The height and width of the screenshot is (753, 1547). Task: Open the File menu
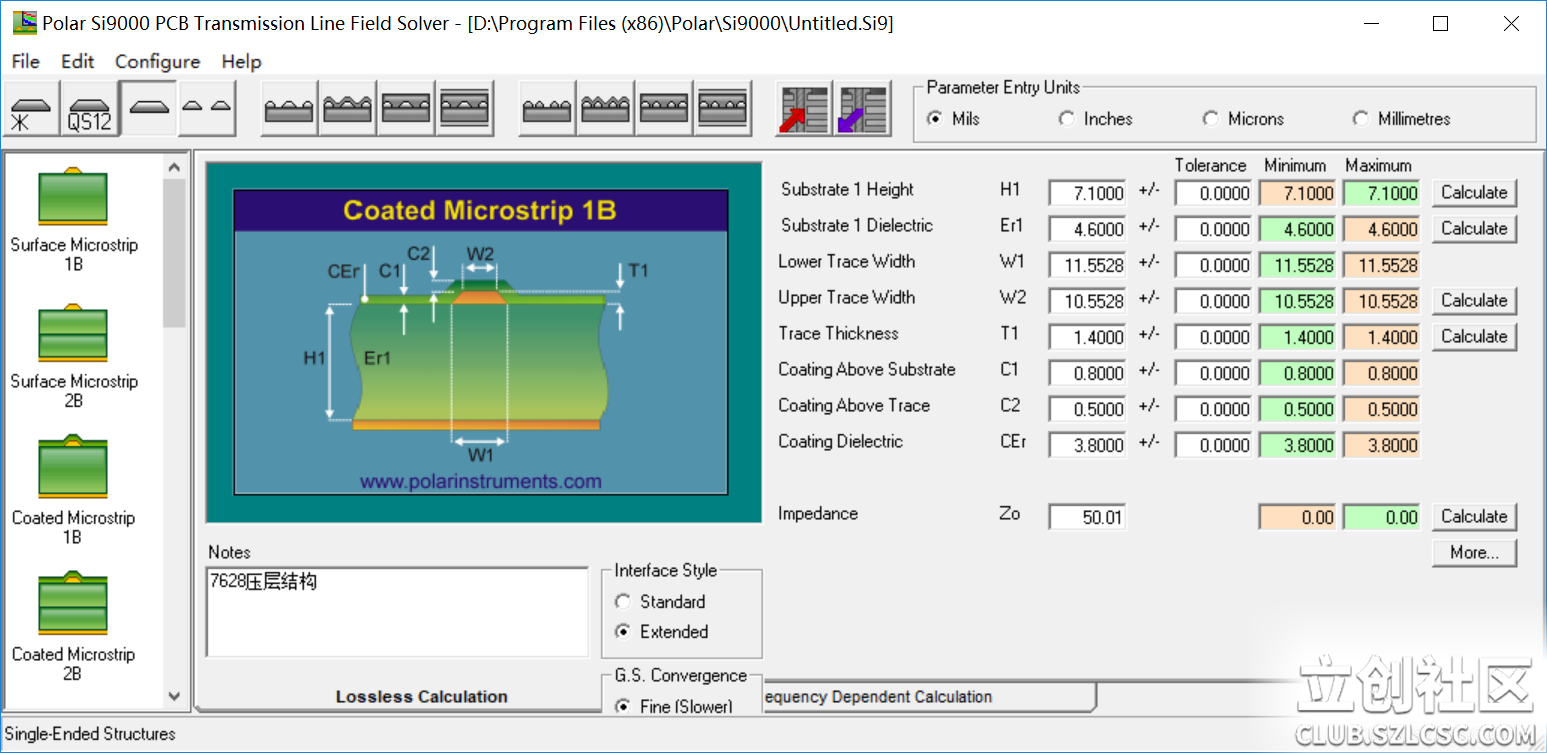(x=25, y=61)
